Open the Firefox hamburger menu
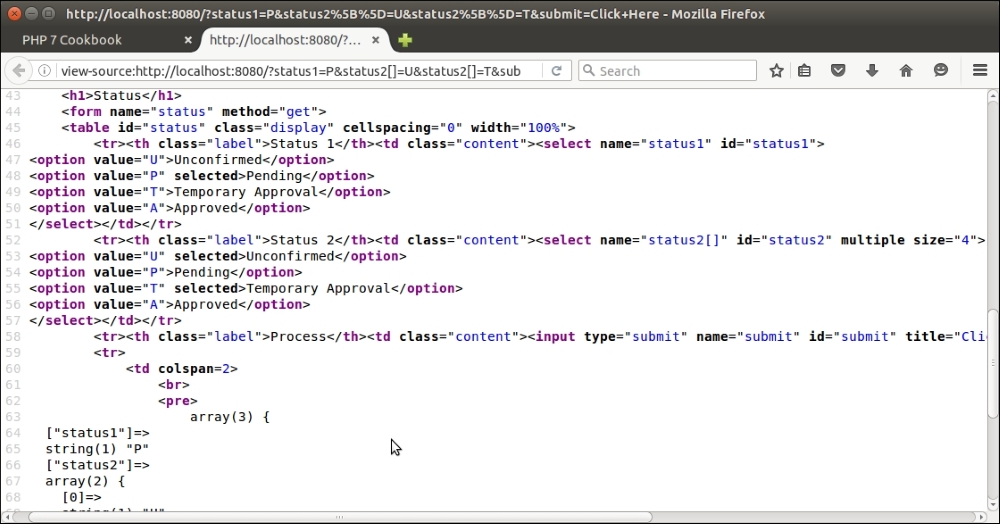The height and width of the screenshot is (524, 1000). point(980,71)
